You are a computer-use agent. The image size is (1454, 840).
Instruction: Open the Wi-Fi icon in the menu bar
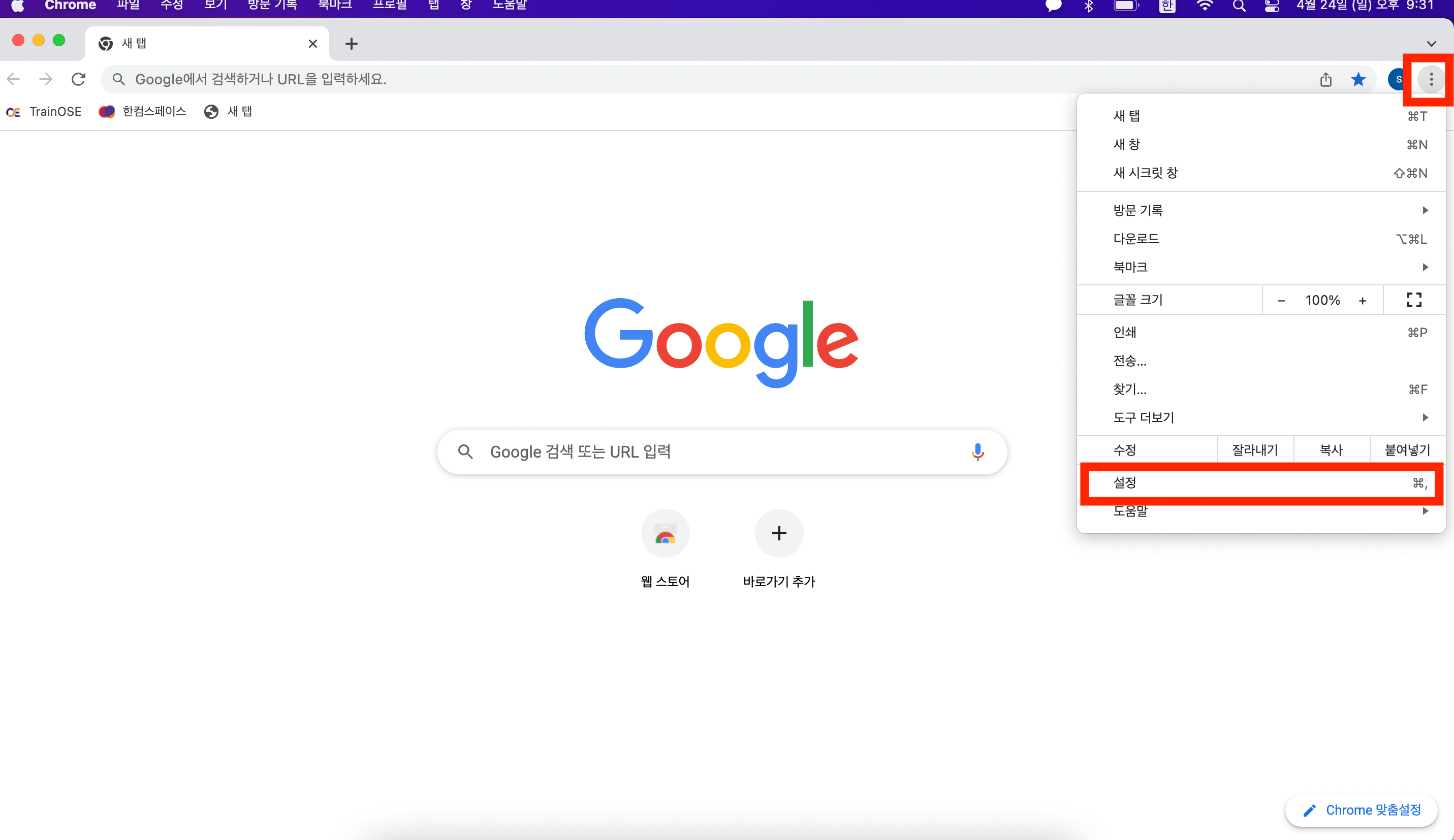coord(1204,6)
